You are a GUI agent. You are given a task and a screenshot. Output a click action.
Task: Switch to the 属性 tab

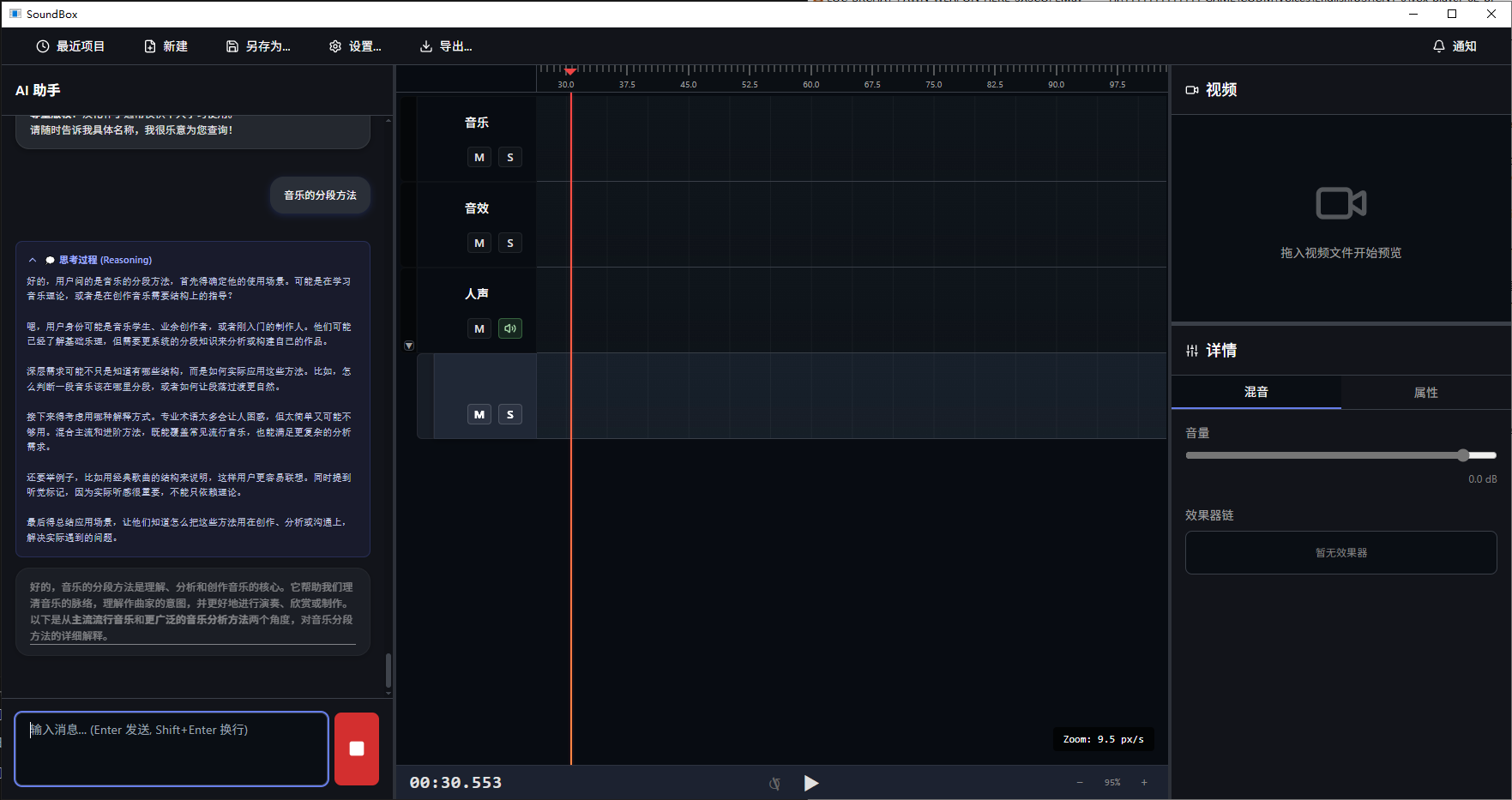tap(1425, 392)
